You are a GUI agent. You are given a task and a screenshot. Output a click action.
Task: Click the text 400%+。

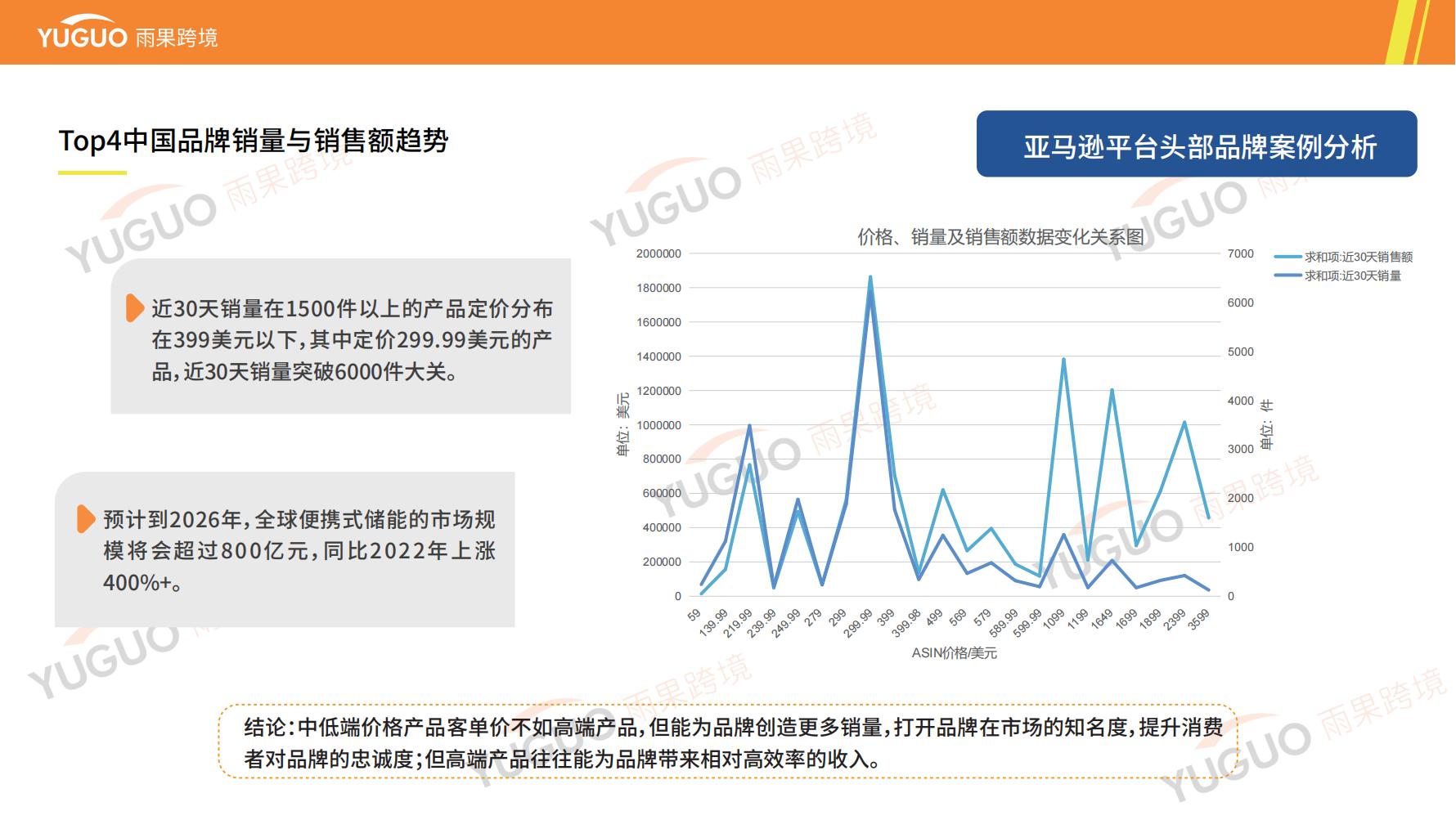[x=142, y=583]
